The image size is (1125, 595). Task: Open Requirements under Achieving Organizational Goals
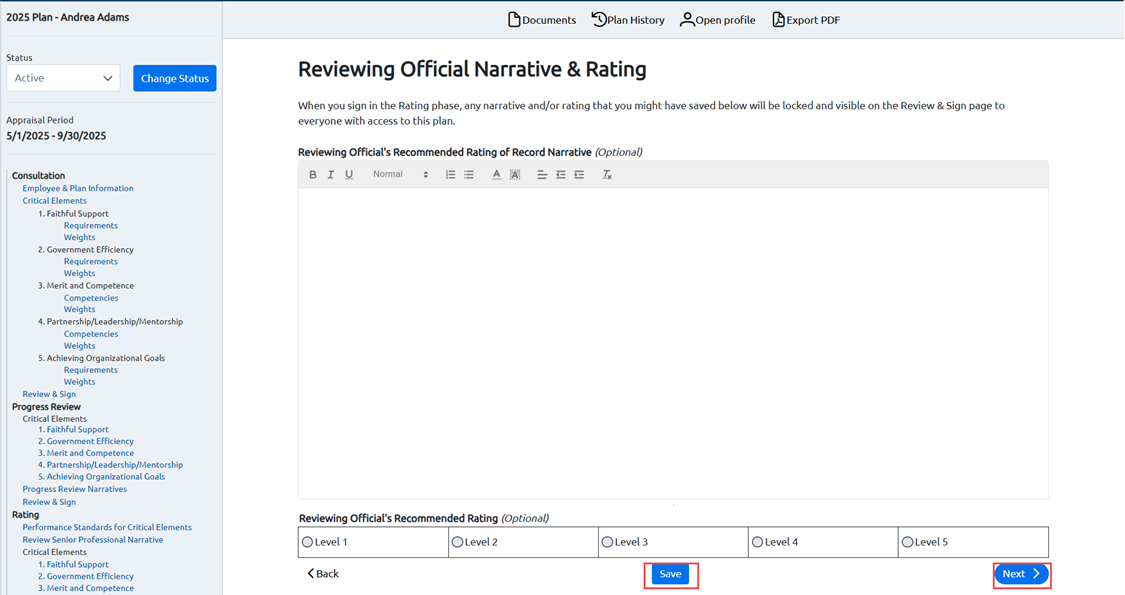point(90,370)
